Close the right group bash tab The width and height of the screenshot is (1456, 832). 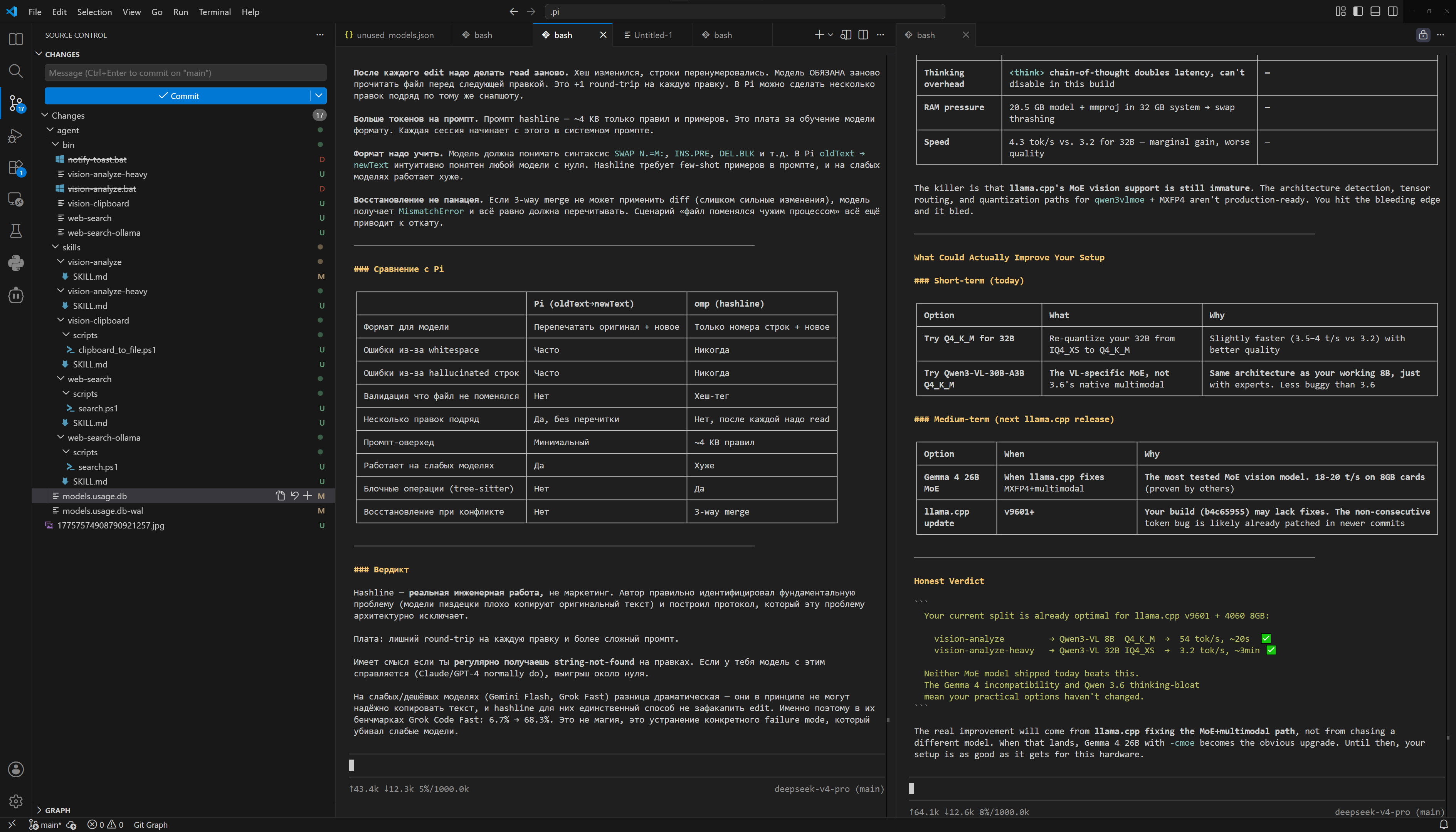tap(965, 35)
